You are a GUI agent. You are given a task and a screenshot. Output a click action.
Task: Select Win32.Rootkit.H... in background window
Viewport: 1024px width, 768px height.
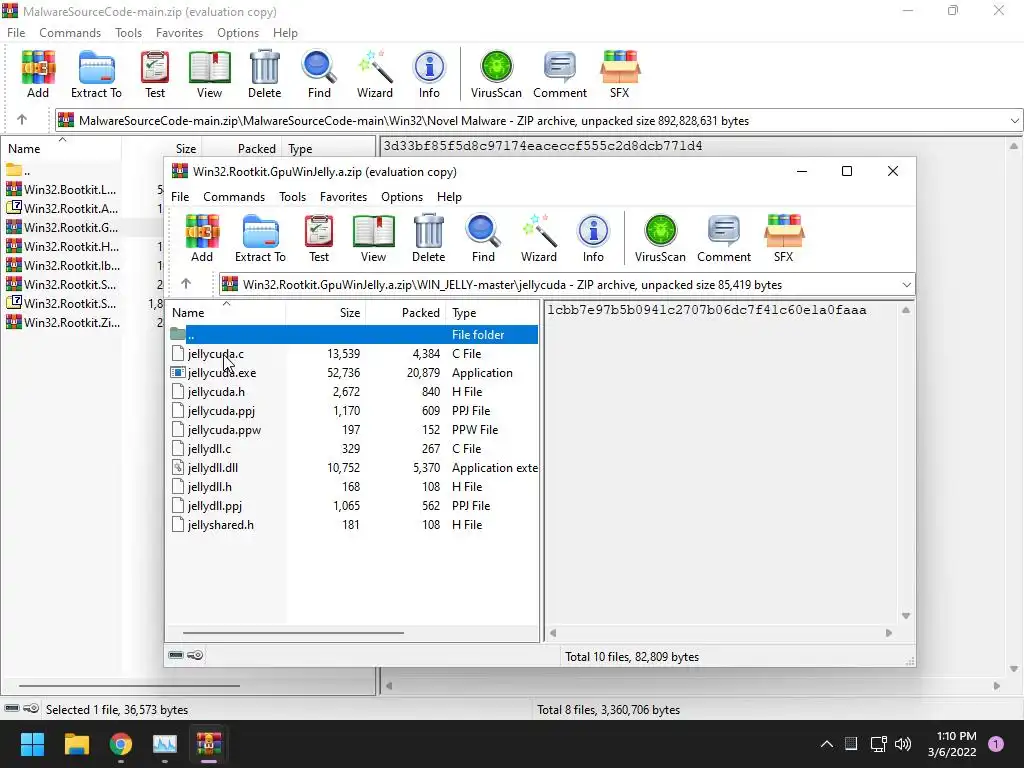[71, 246]
